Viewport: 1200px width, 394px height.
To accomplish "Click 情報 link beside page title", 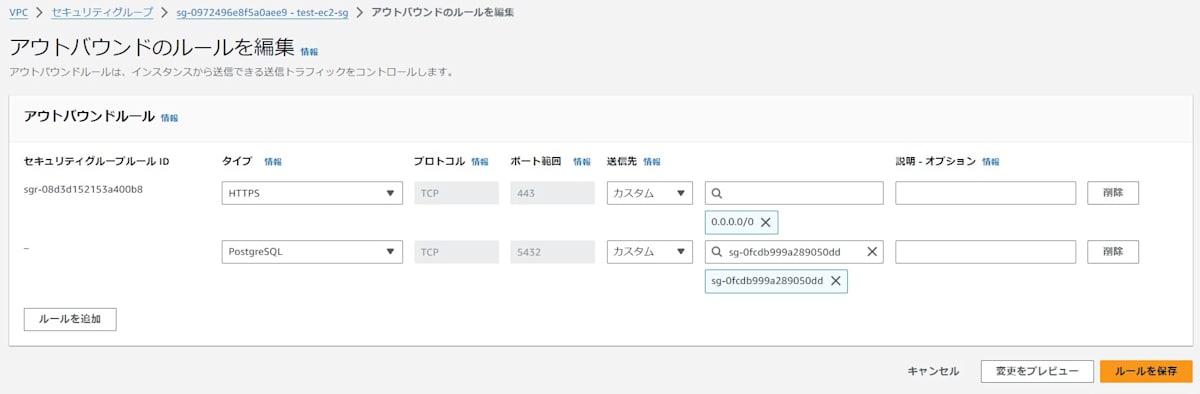I will coord(309,51).
